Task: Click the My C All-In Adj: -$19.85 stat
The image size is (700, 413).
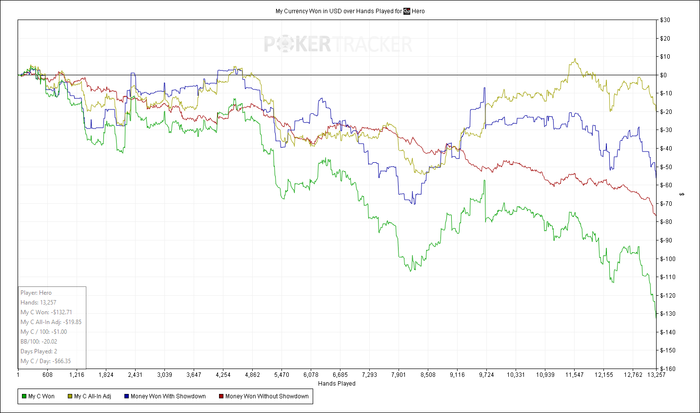Action: pyautogui.click(x=51, y=322)
